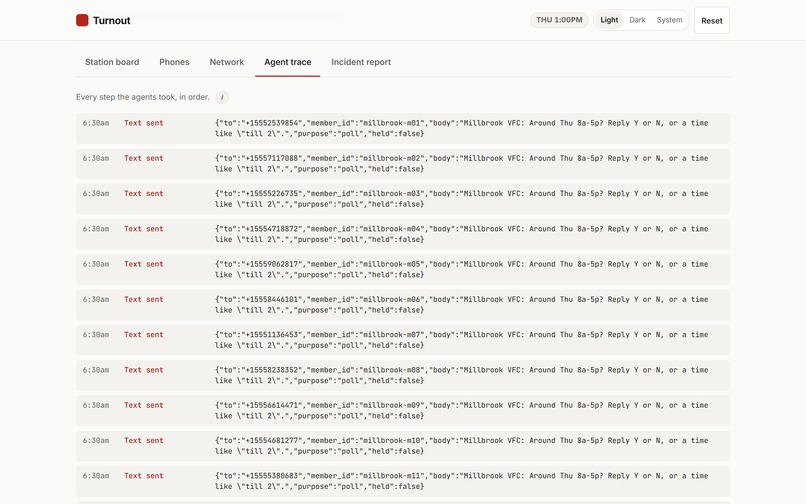Select the trace row for millbrook-m03
The height and width of the screenshot is (504, 806).
pyautogui.click(x=402, y=199)
